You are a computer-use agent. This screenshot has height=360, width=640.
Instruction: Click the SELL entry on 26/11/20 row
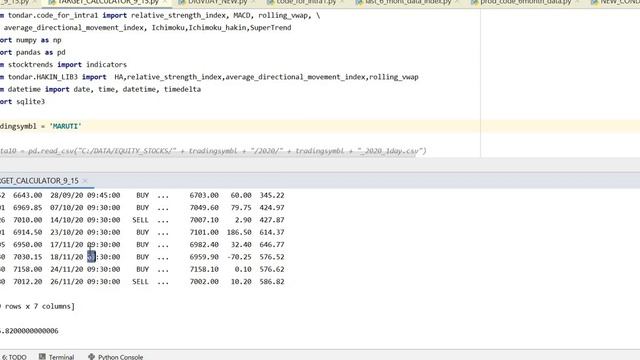click(x=140, y=281)
